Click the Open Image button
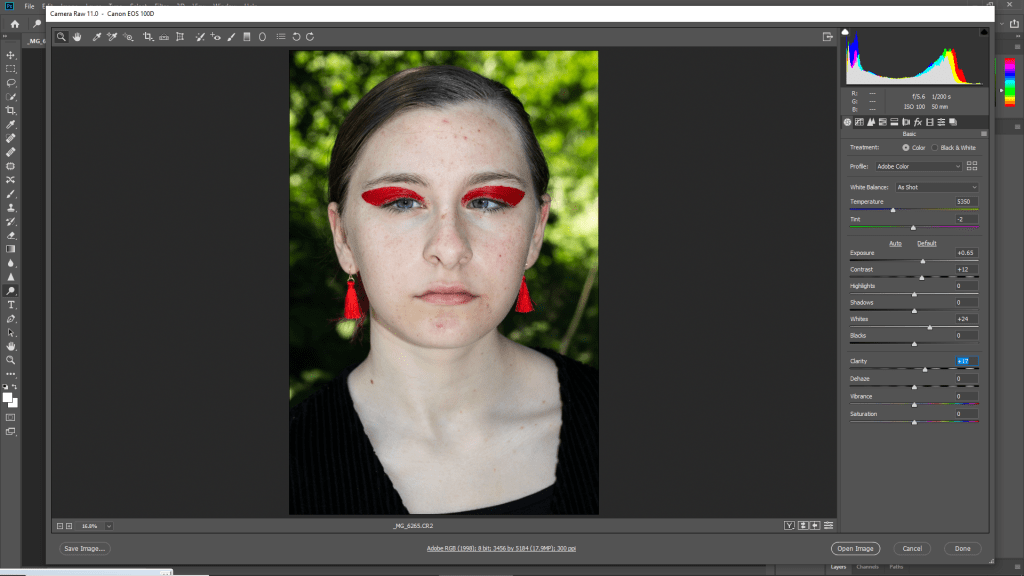The image size is (1024, 576). coord(855,548)
